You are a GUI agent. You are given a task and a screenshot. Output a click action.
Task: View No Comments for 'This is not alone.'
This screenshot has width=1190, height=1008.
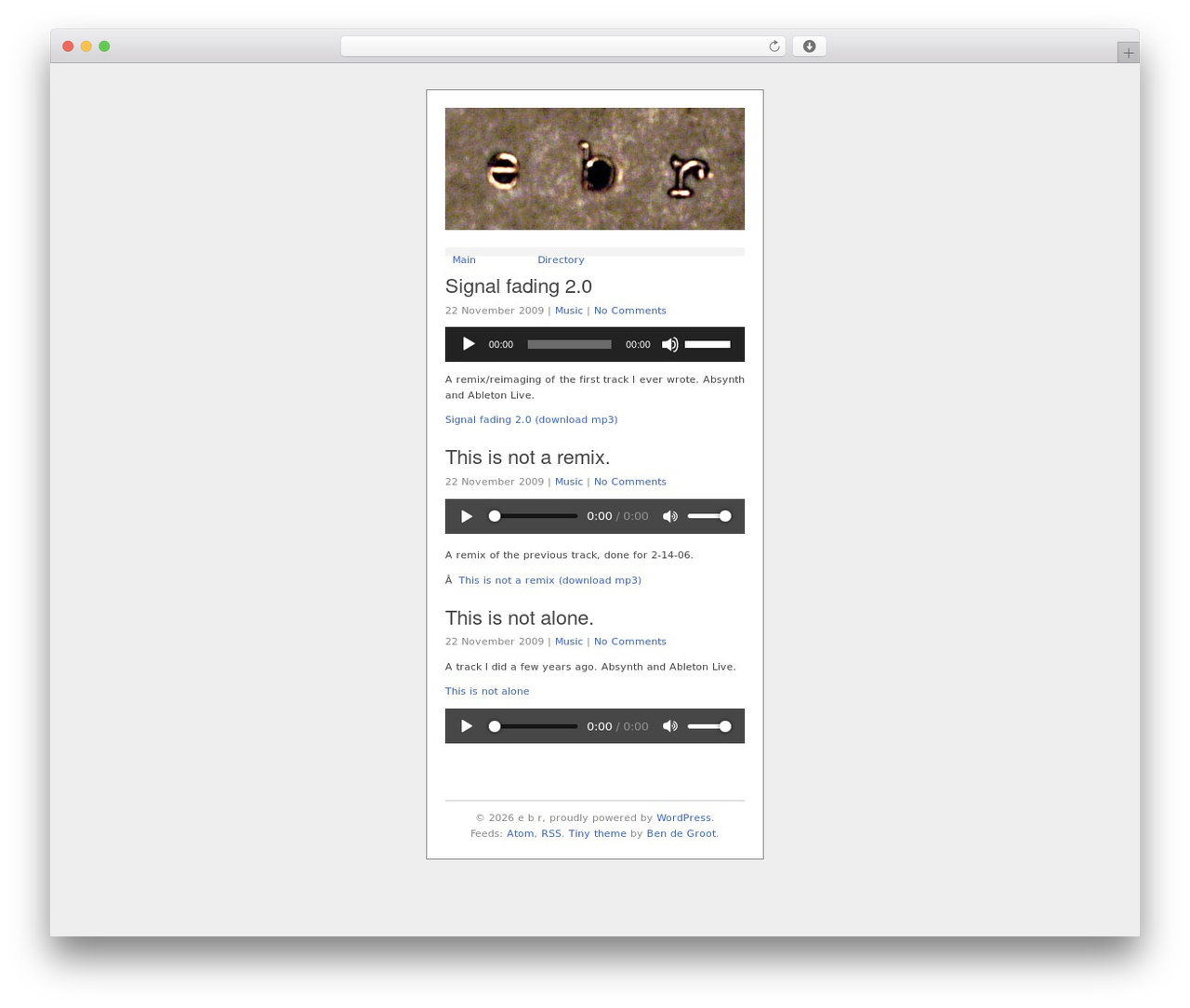(630, 642)
